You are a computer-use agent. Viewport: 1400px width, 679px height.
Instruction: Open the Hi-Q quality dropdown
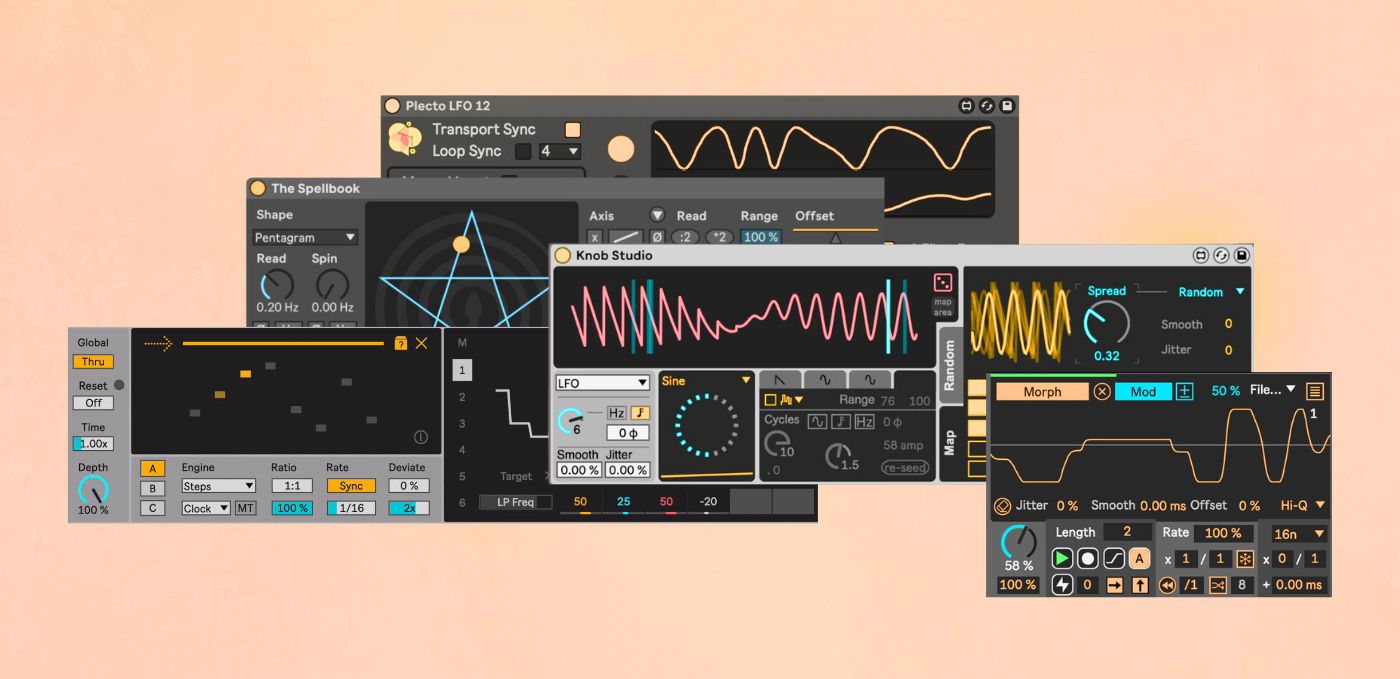(x=1301, y=505)
